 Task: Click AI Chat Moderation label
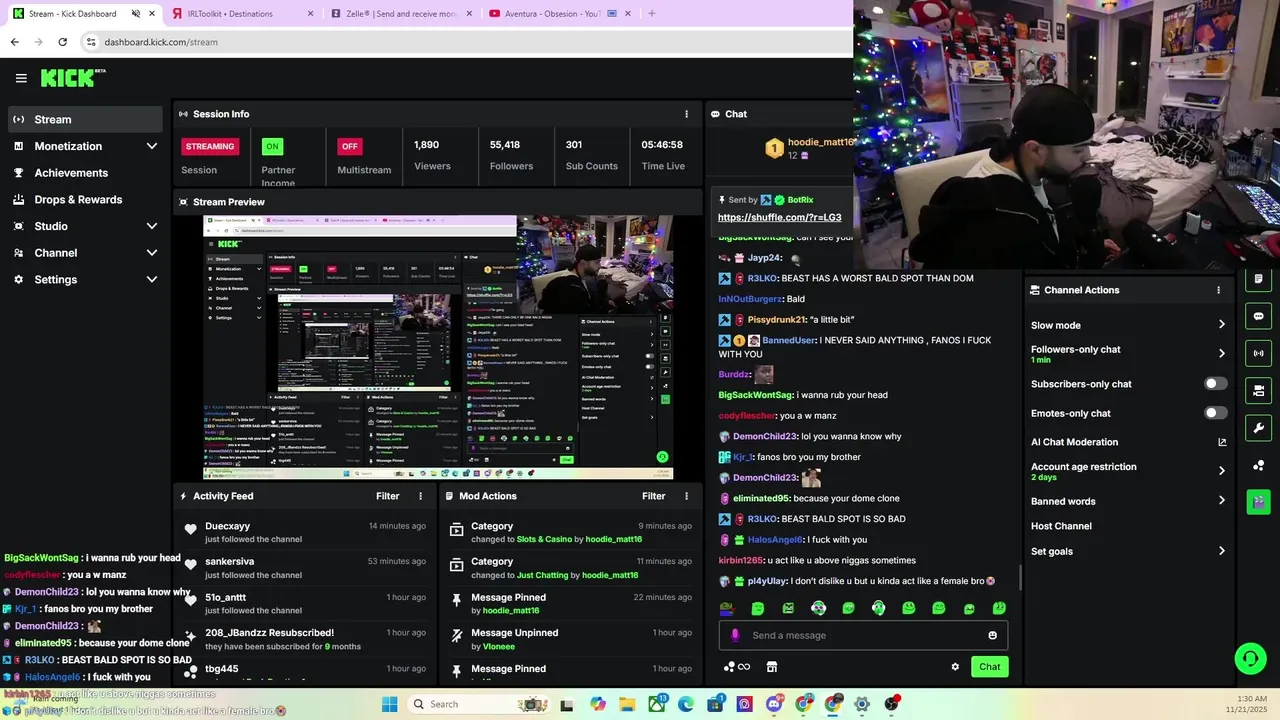[1074, 442]
